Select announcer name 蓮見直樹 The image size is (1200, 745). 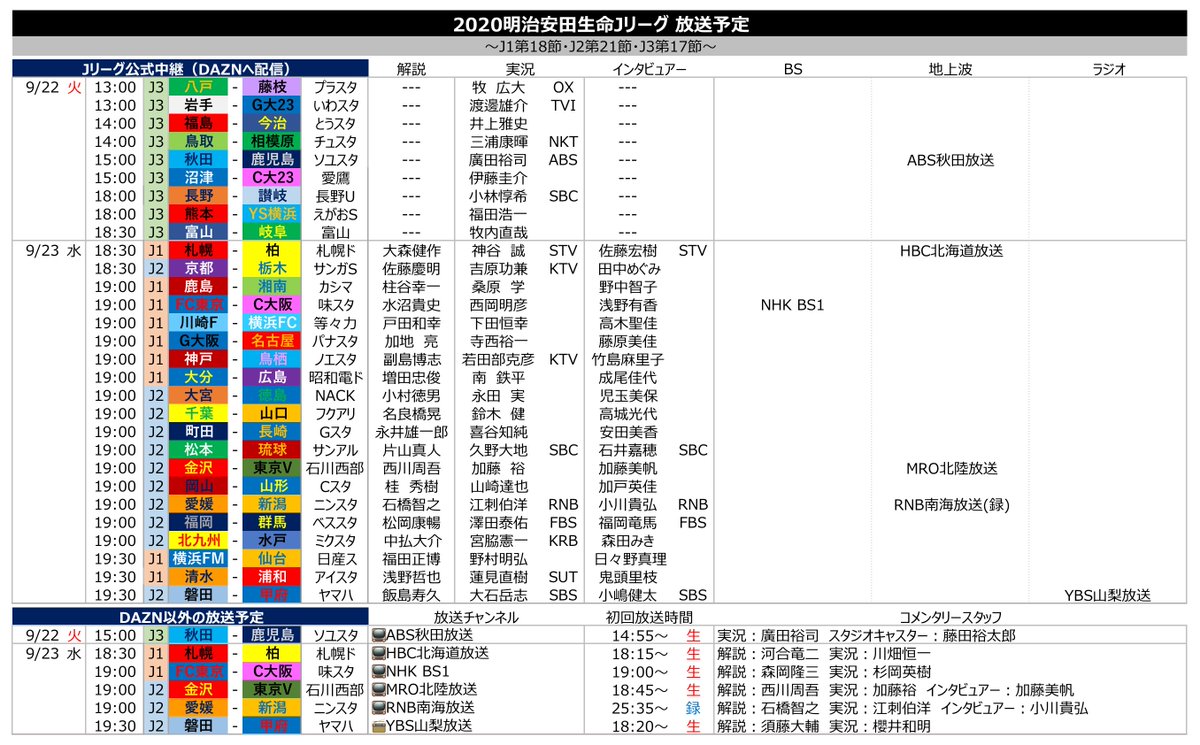[x=500, y=575]
